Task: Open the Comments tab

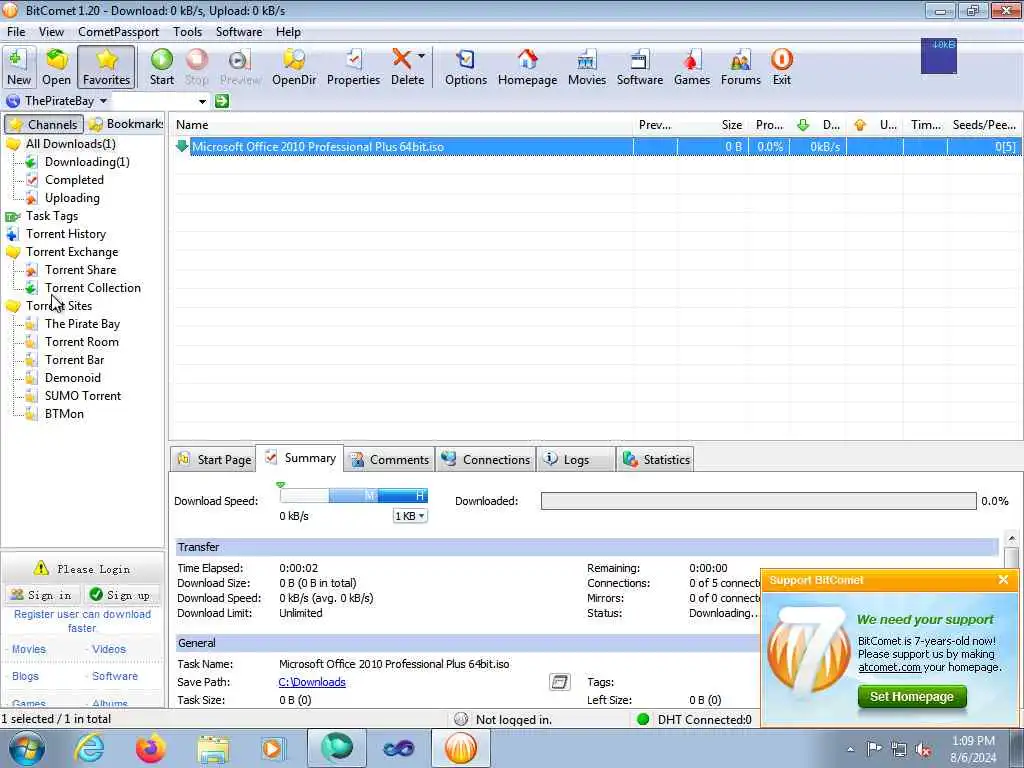Action: tap(388, 460)
